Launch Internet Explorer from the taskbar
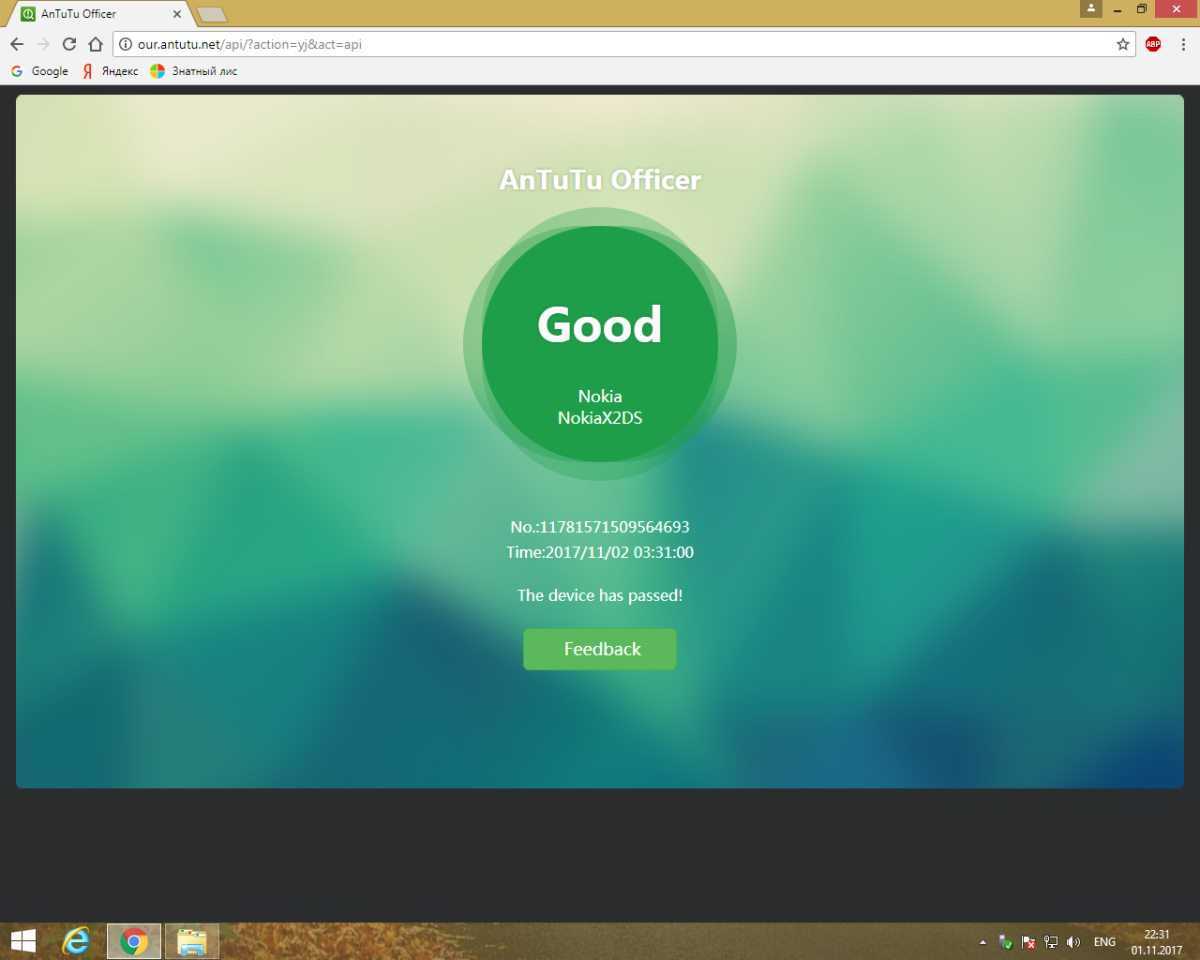This screenshot has width=1200, height=960. [x=76, y=941]
